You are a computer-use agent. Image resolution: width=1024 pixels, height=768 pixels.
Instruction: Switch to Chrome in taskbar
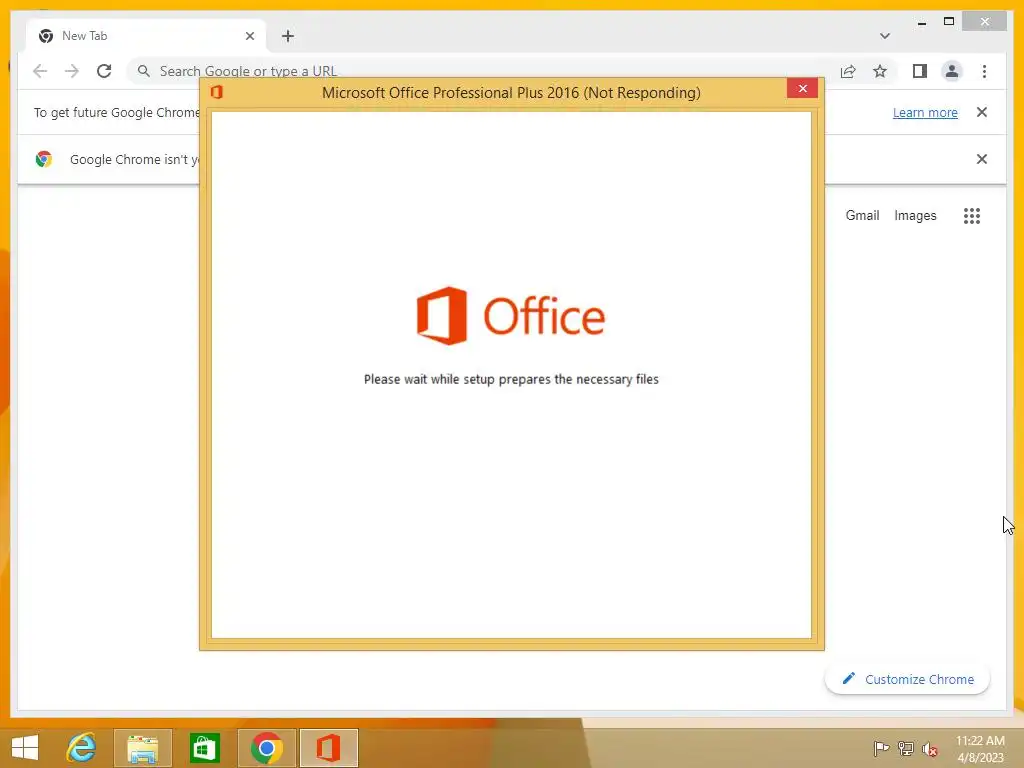(x=266, y=748)
